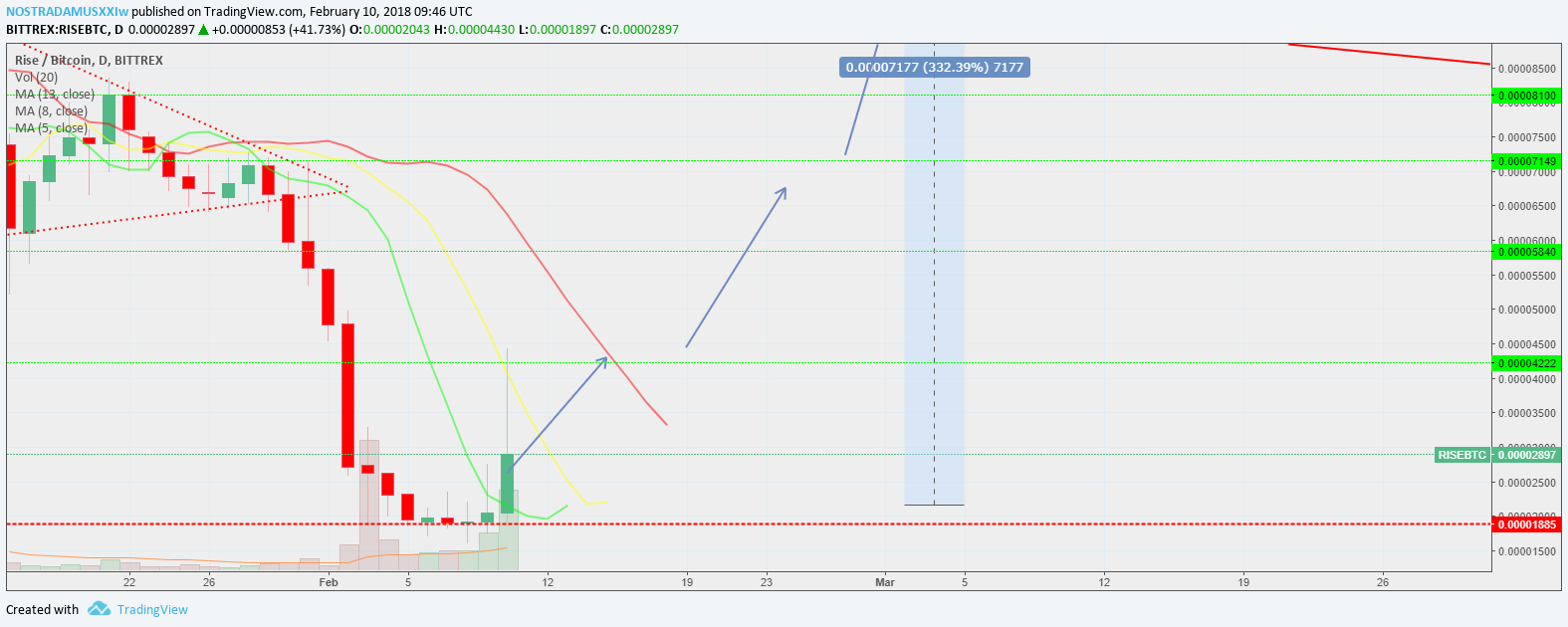Click the publish date February 10, 2018 09:46 UTC
Image resolution: width=1568 pixels, height=627 pixels.
(391, 12)
